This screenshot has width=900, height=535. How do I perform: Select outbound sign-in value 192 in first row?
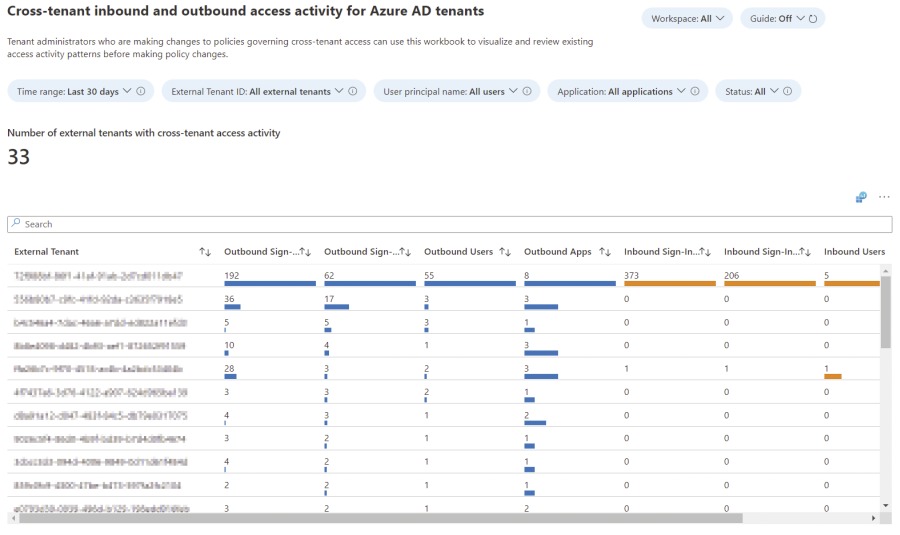[231, 276]
